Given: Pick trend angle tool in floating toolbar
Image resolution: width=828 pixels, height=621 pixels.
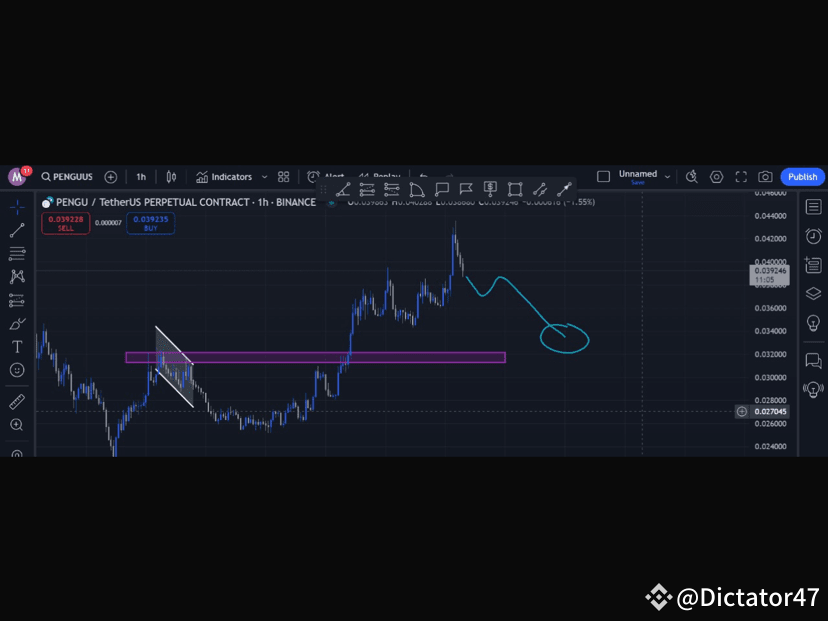Looking at the screenshot, I should pos(343,189).
